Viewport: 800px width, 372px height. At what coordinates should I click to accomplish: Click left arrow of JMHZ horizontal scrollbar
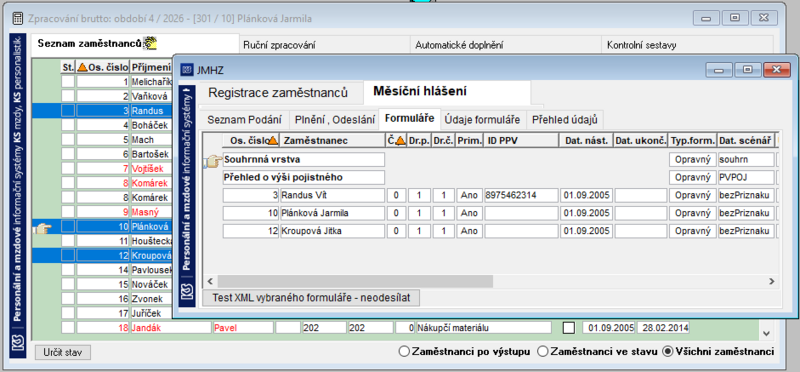point(209,281)
